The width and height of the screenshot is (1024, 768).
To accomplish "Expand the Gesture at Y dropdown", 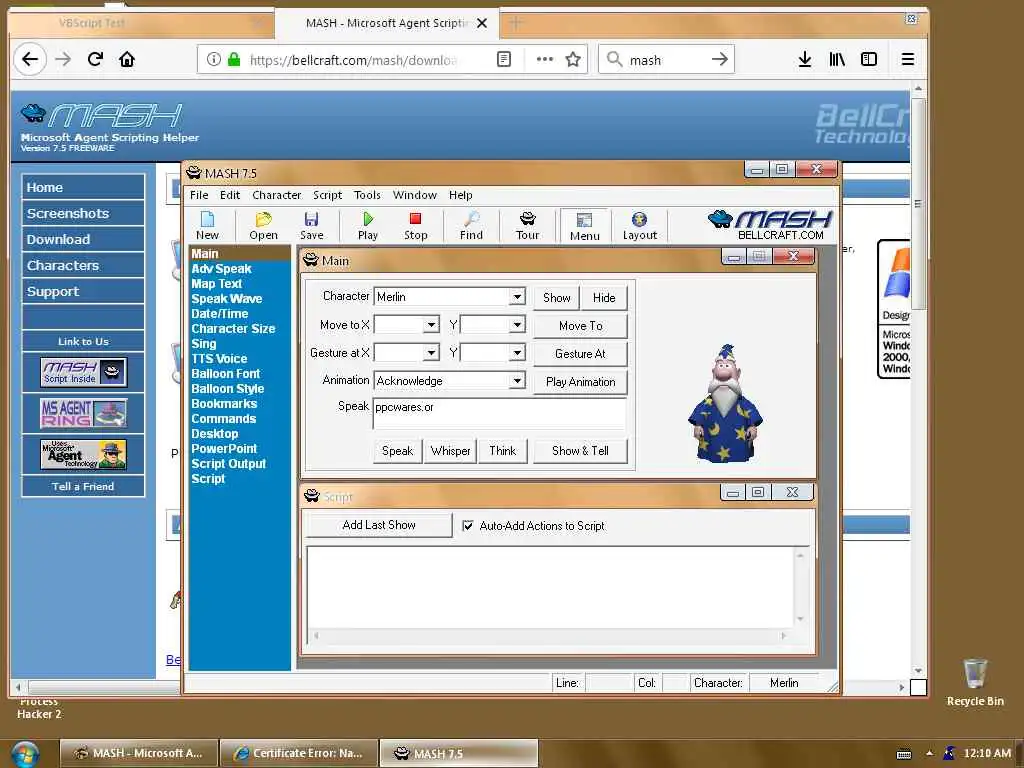I will 517,353.
